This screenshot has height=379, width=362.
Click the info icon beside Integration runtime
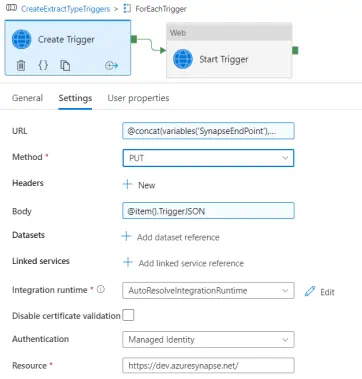pyautogui.click(x=101, y=289)
